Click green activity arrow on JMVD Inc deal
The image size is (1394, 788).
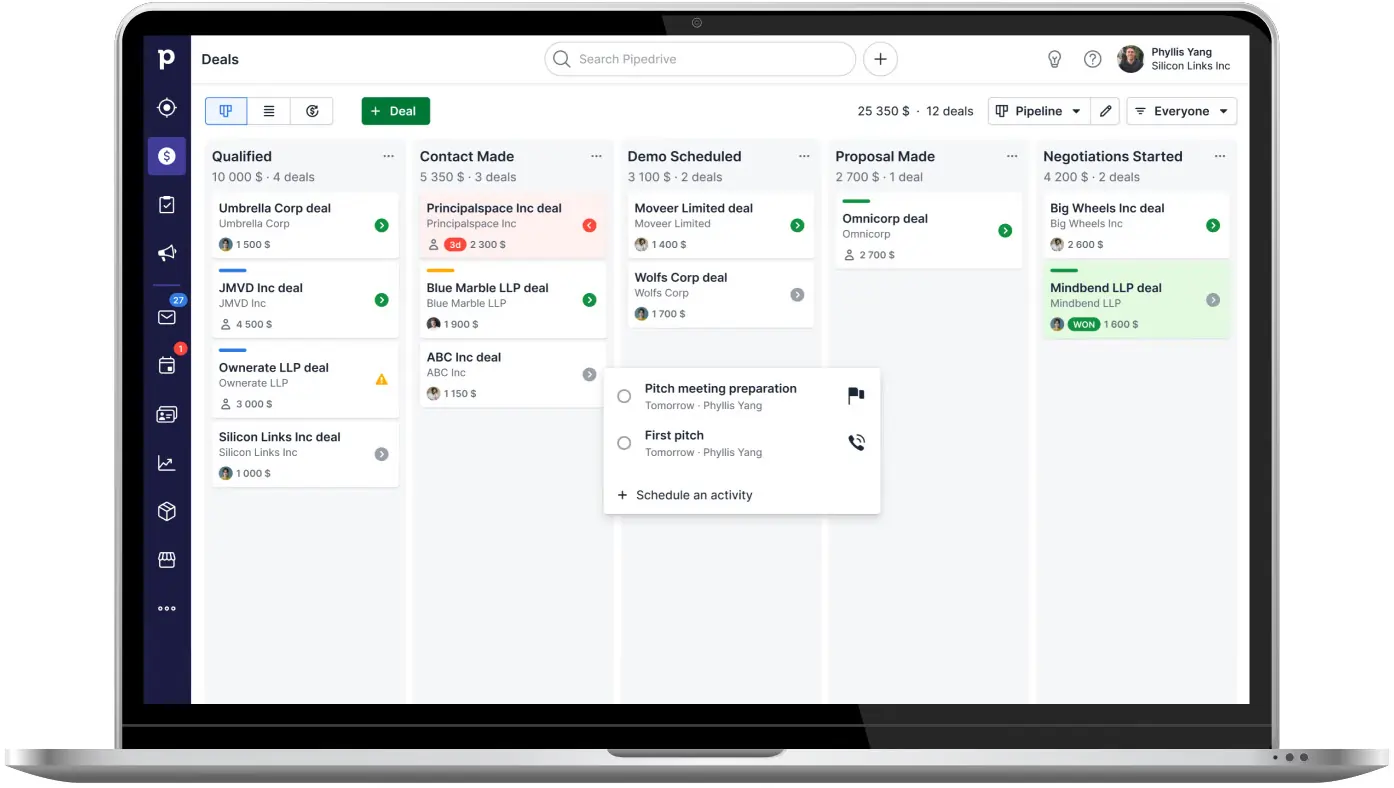pos(381,300)
